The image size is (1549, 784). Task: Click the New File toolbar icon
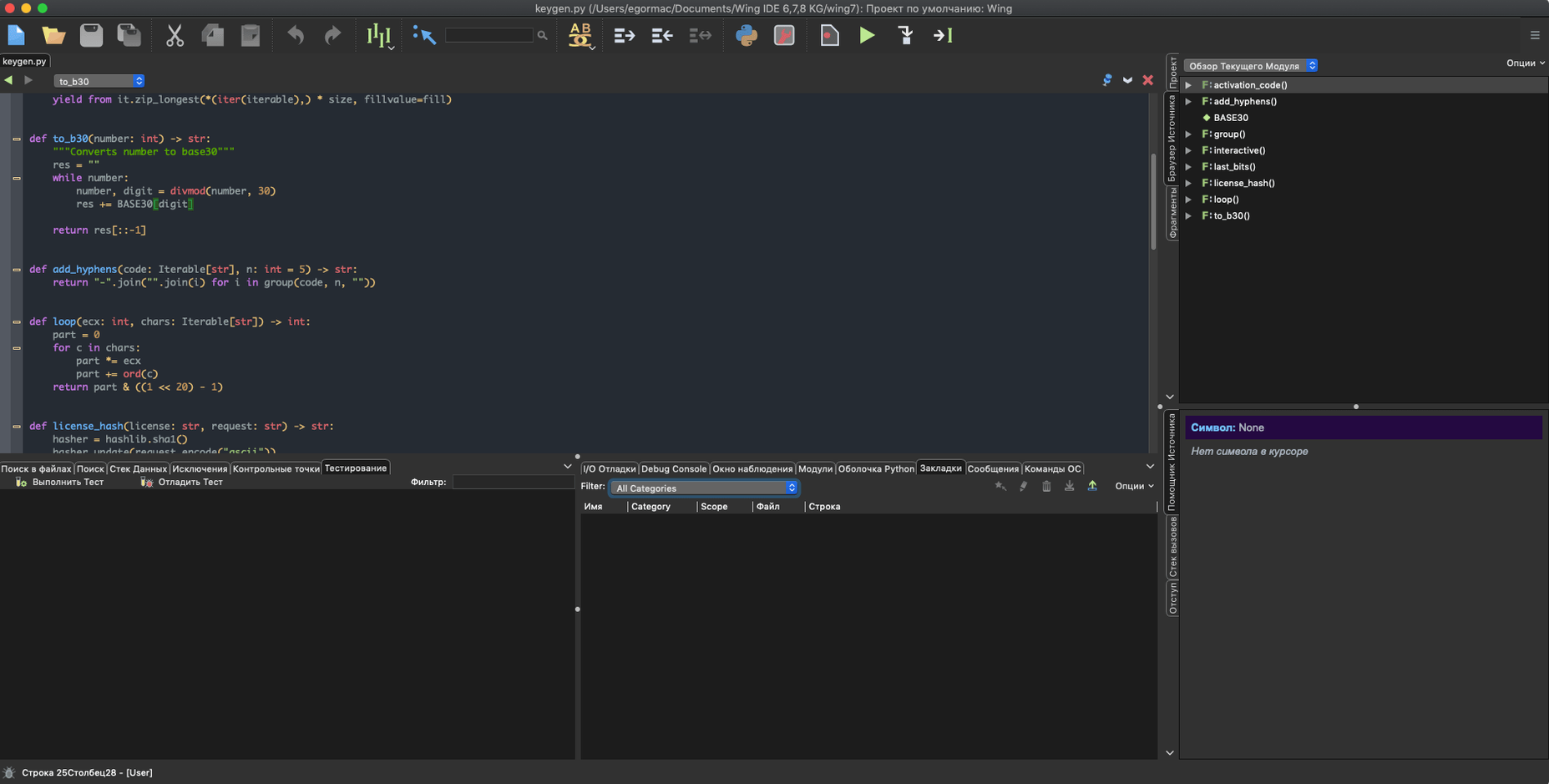pos(17,35)
